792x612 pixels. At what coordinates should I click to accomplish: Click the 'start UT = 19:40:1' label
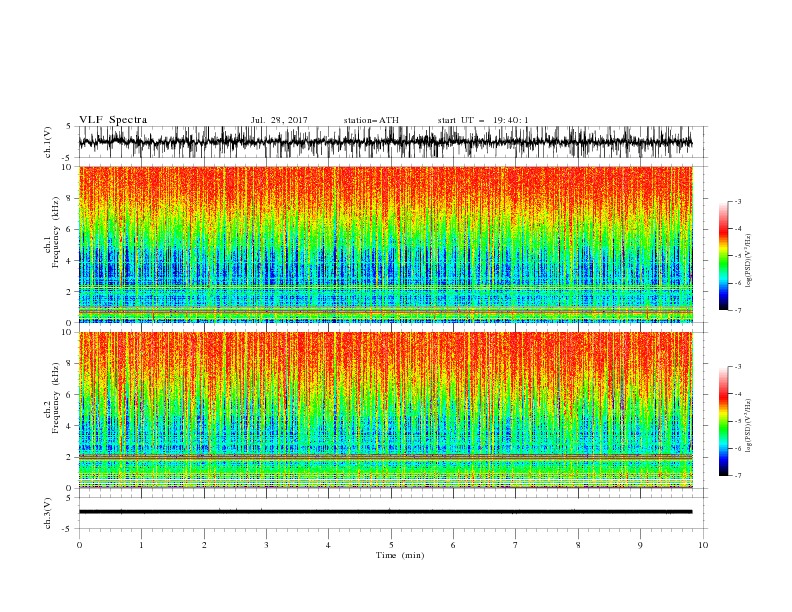tap(483, 120)
